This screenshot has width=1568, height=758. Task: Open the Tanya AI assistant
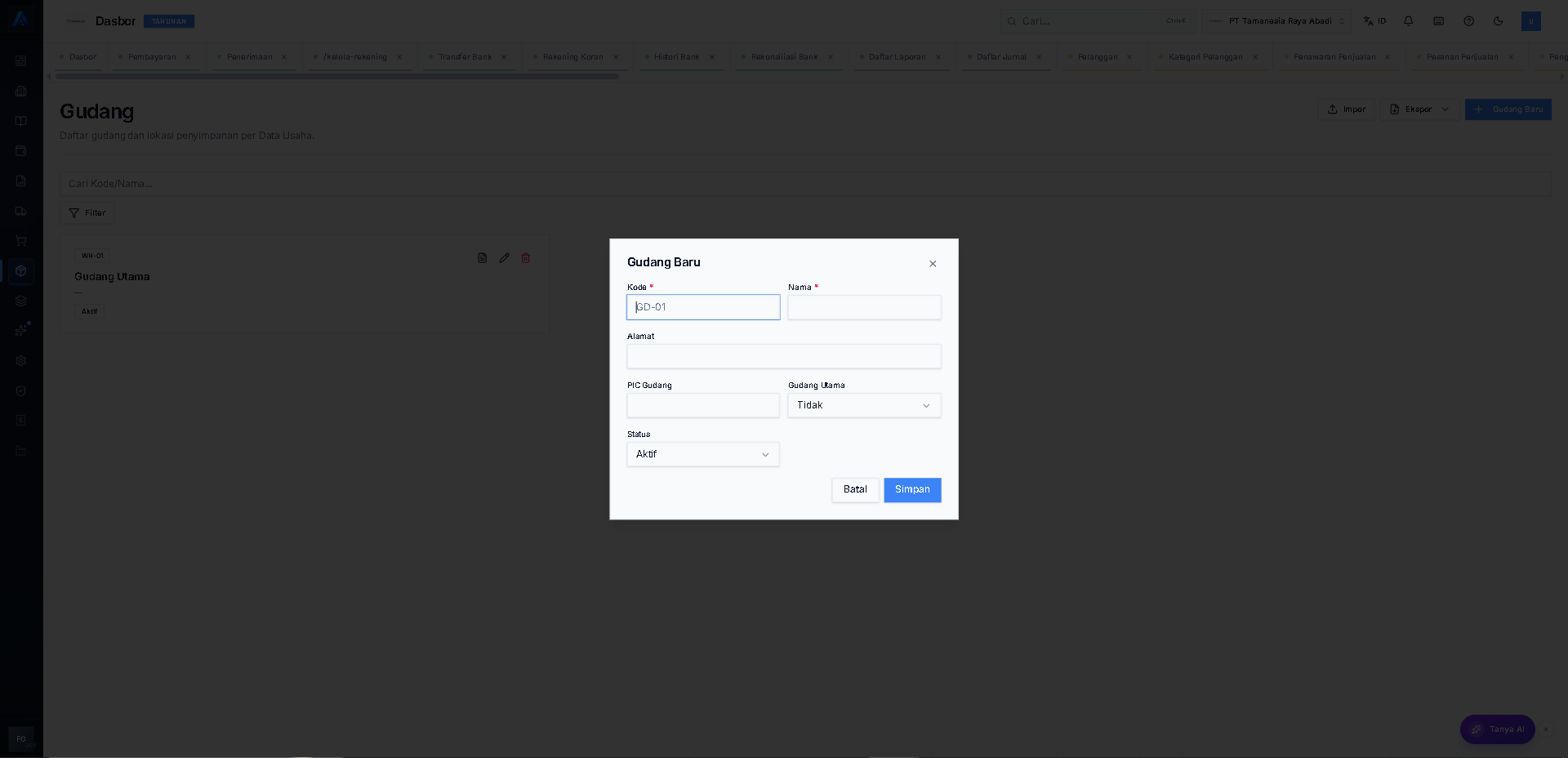pyautogui.click(x=1498, y=729)
